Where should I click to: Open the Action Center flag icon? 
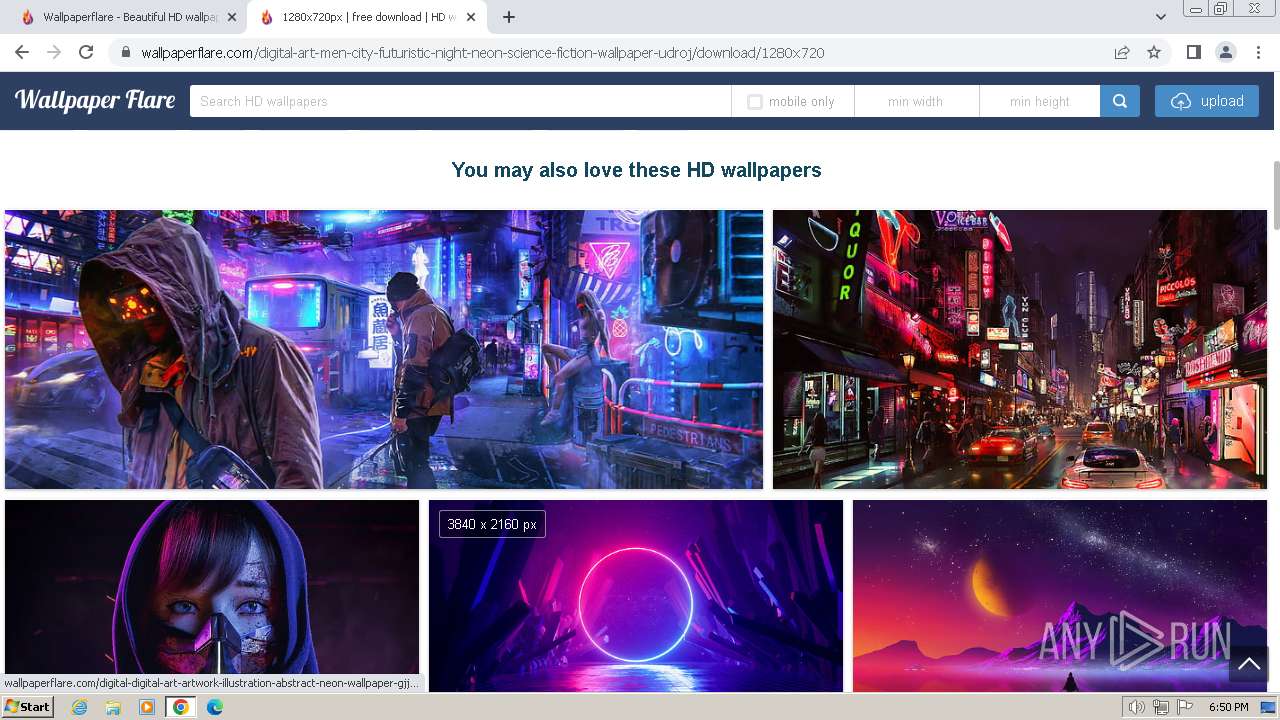tap(1186, 707)
